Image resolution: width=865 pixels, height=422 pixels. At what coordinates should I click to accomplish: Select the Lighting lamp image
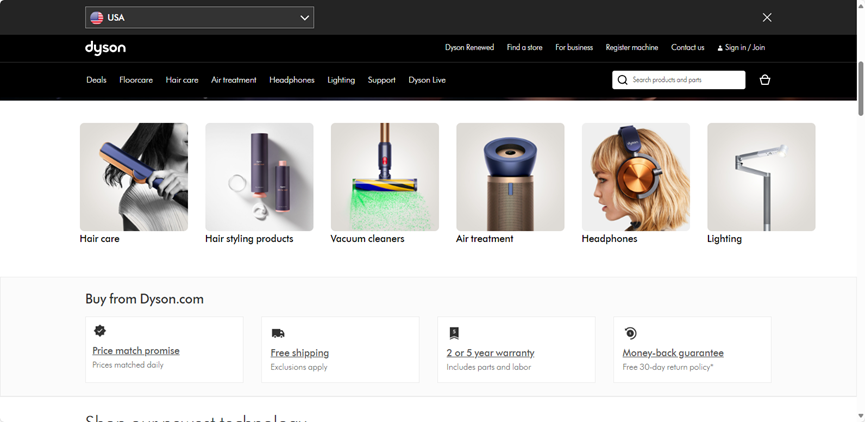(761, 177)
